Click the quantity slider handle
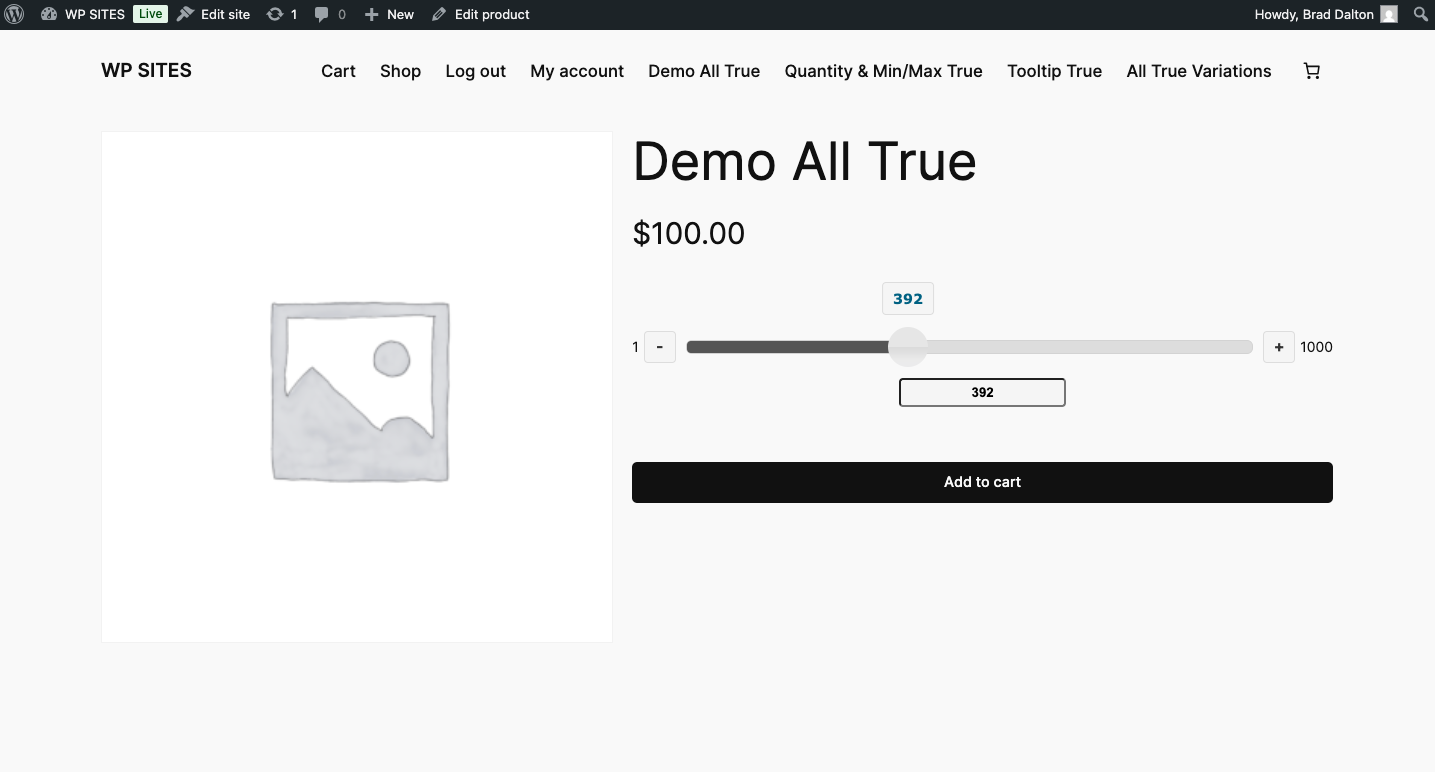 coord(908,347)
